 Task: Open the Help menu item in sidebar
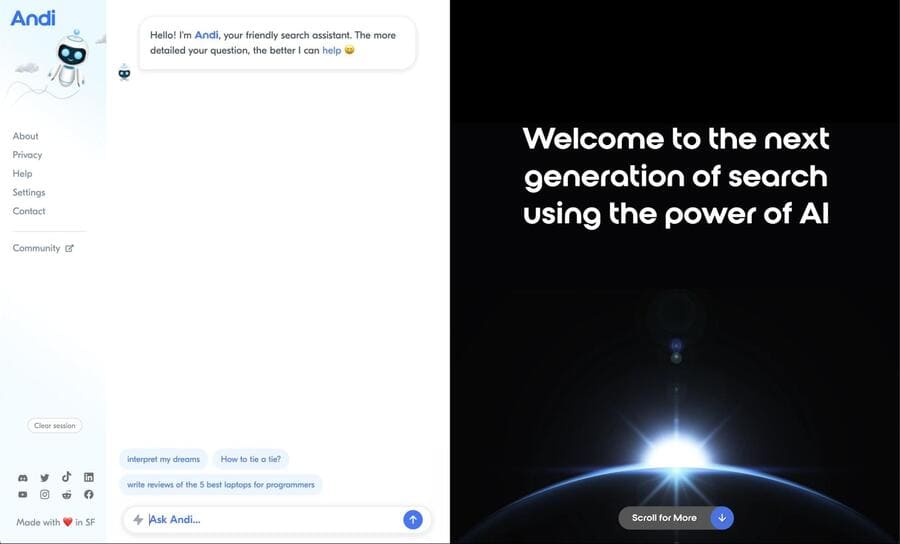[x=22, y=173]
